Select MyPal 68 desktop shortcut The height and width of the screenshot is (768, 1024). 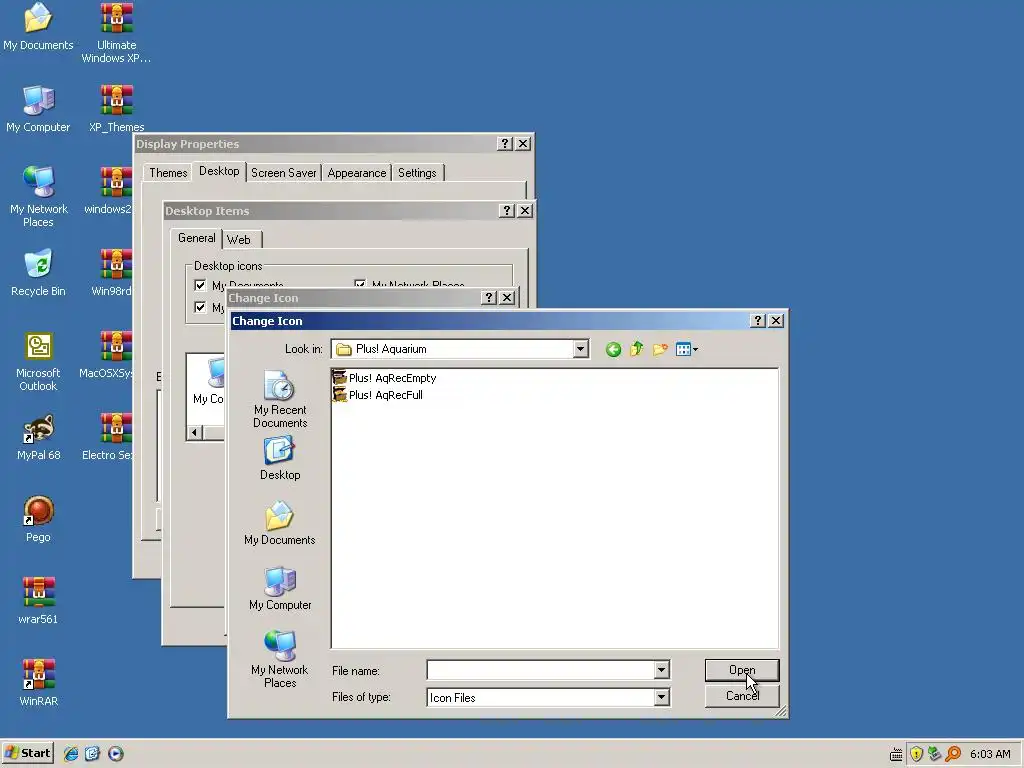tap(39, 438)
